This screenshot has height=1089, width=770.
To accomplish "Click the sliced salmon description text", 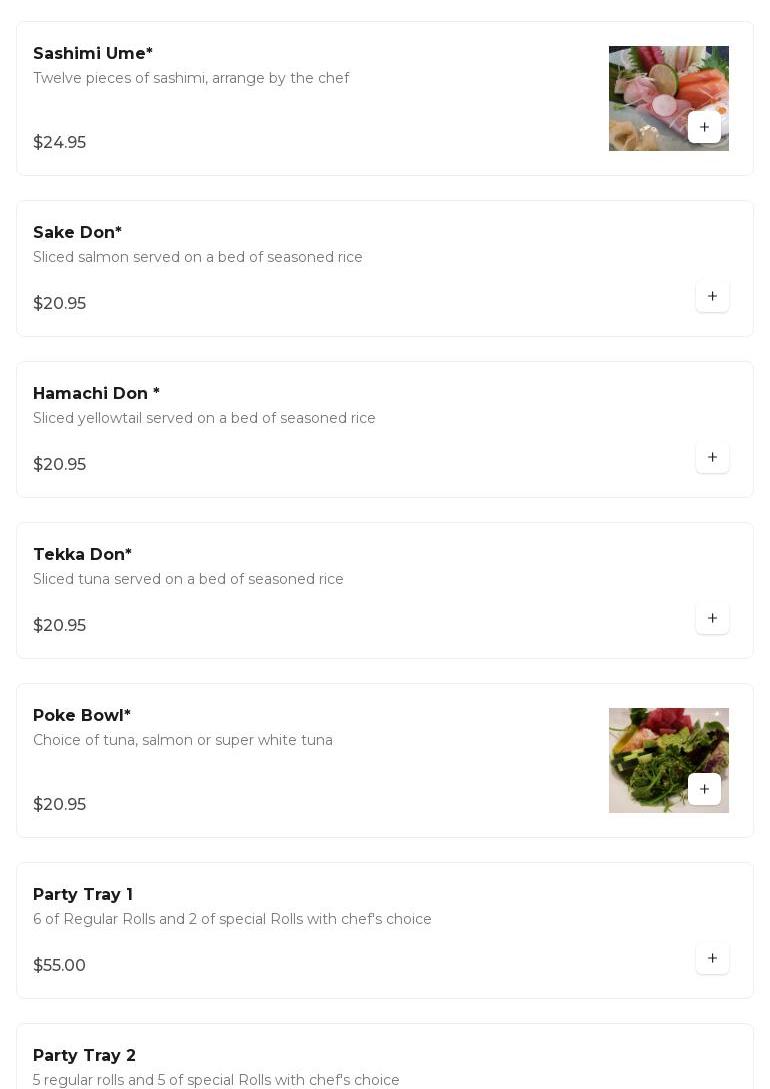I will pos(198,257).
